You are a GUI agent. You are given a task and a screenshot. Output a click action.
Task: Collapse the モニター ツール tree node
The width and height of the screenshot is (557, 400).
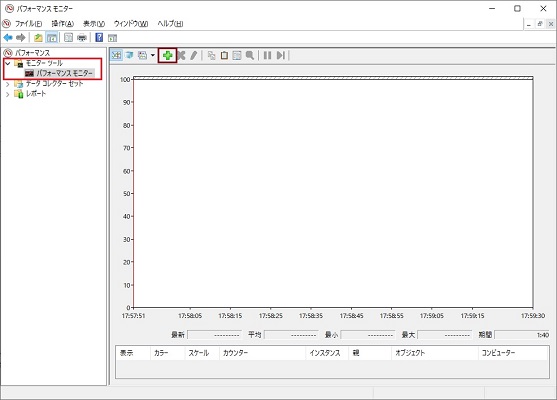click(7, 63)
